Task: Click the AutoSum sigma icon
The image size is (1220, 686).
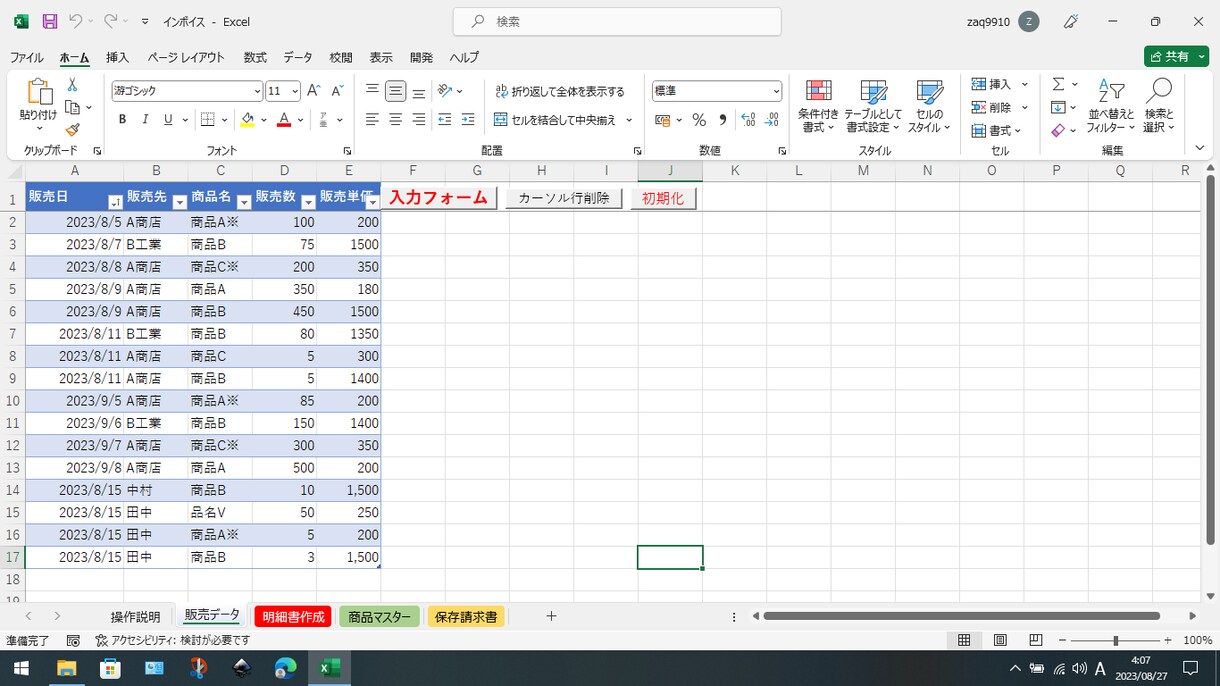Action: coord(1058,85)
